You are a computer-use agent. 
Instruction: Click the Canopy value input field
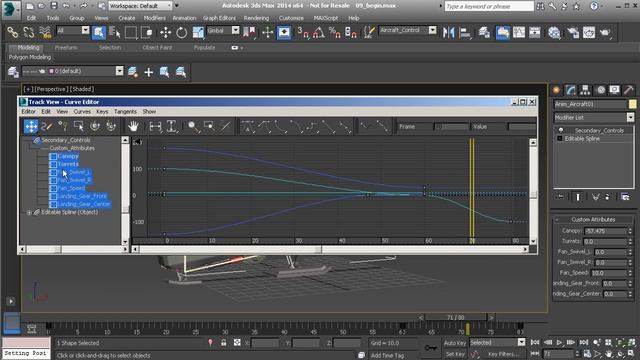(606, 231)
